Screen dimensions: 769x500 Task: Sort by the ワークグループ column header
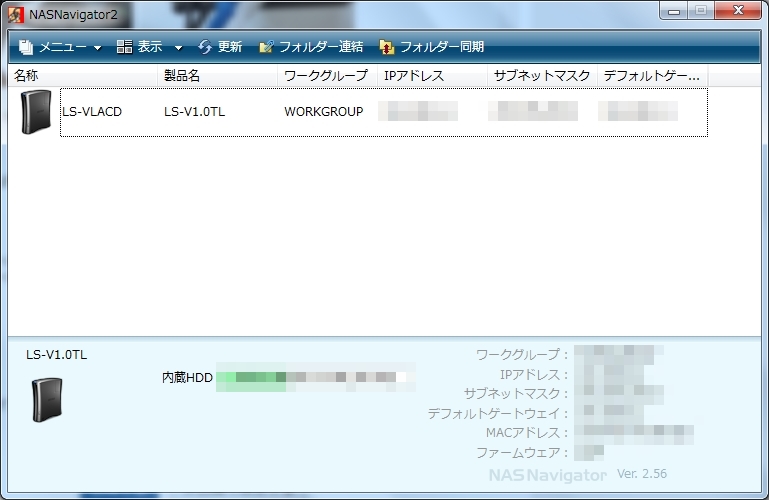328,75
